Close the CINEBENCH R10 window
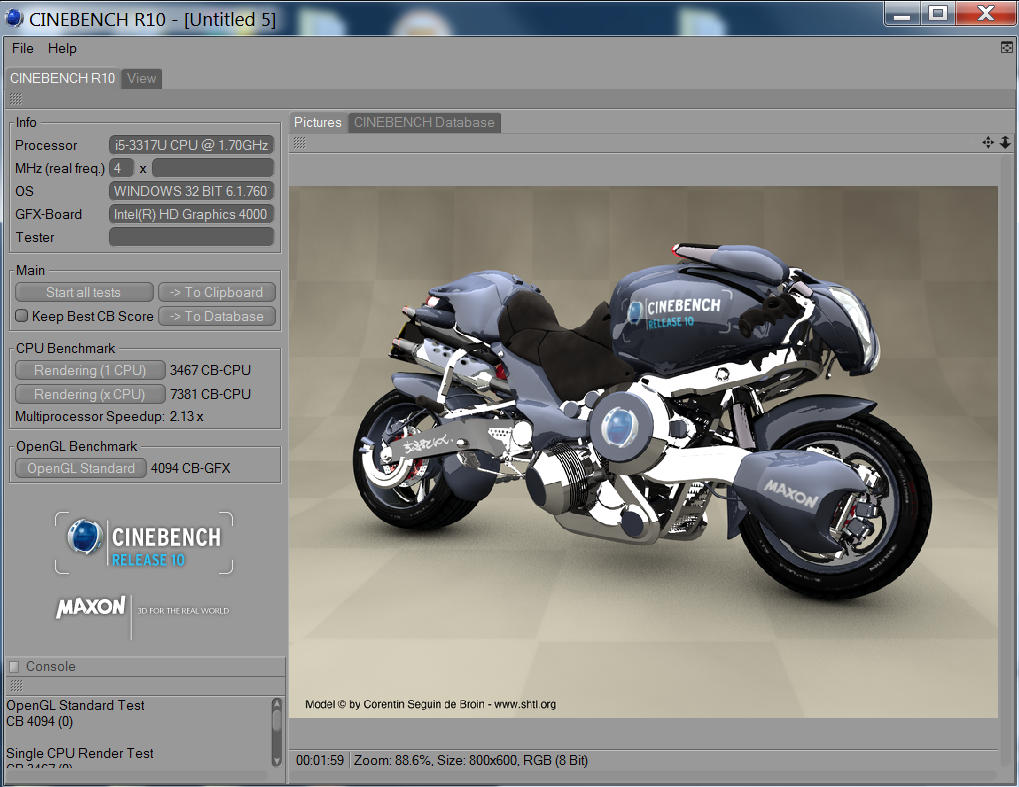This screenshot has width=1019, height=787. (x=986, y=13)
